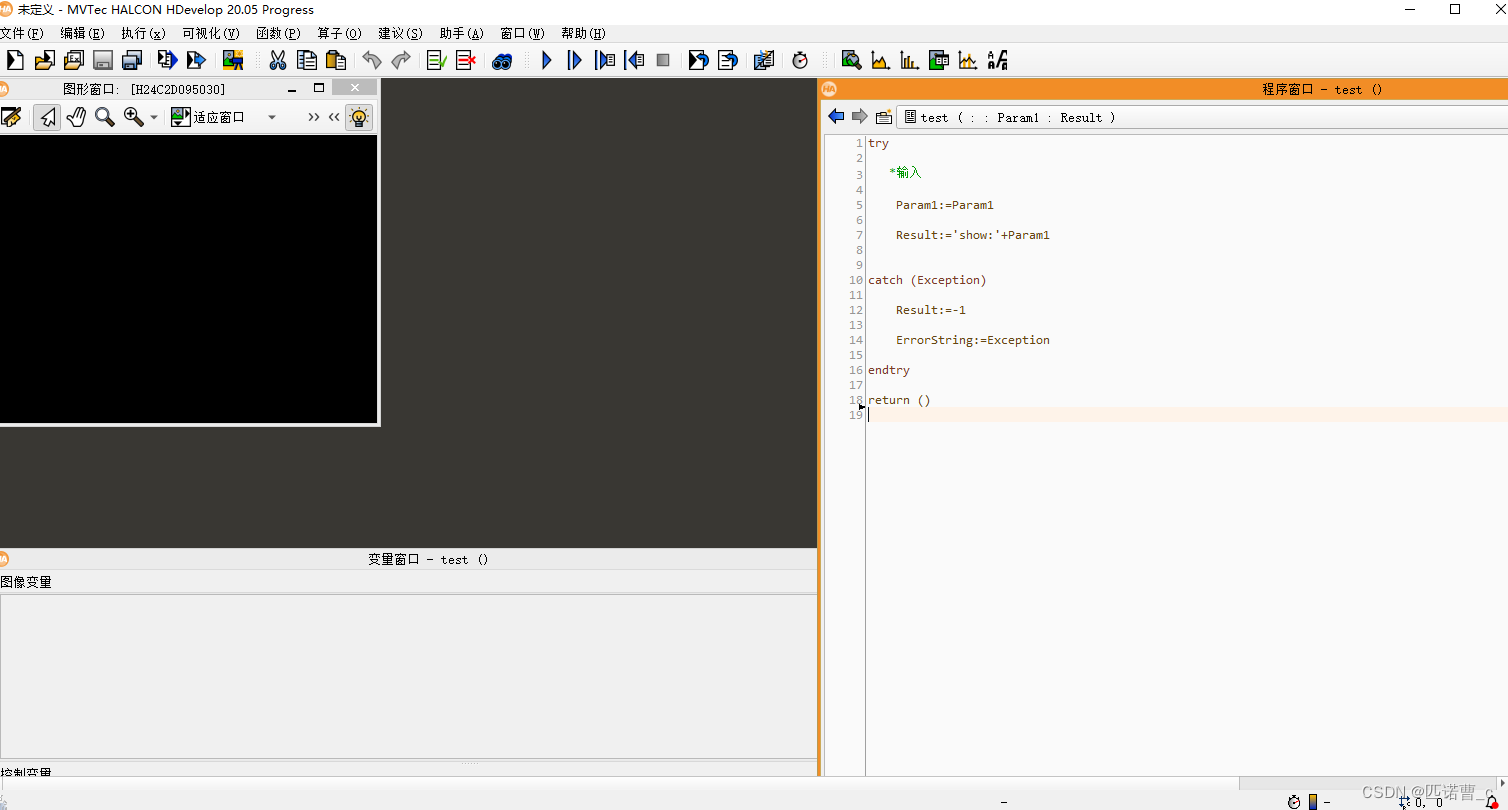Open the OCR training file browser icon
This screenshot has height=810, width=1508.
997,60
